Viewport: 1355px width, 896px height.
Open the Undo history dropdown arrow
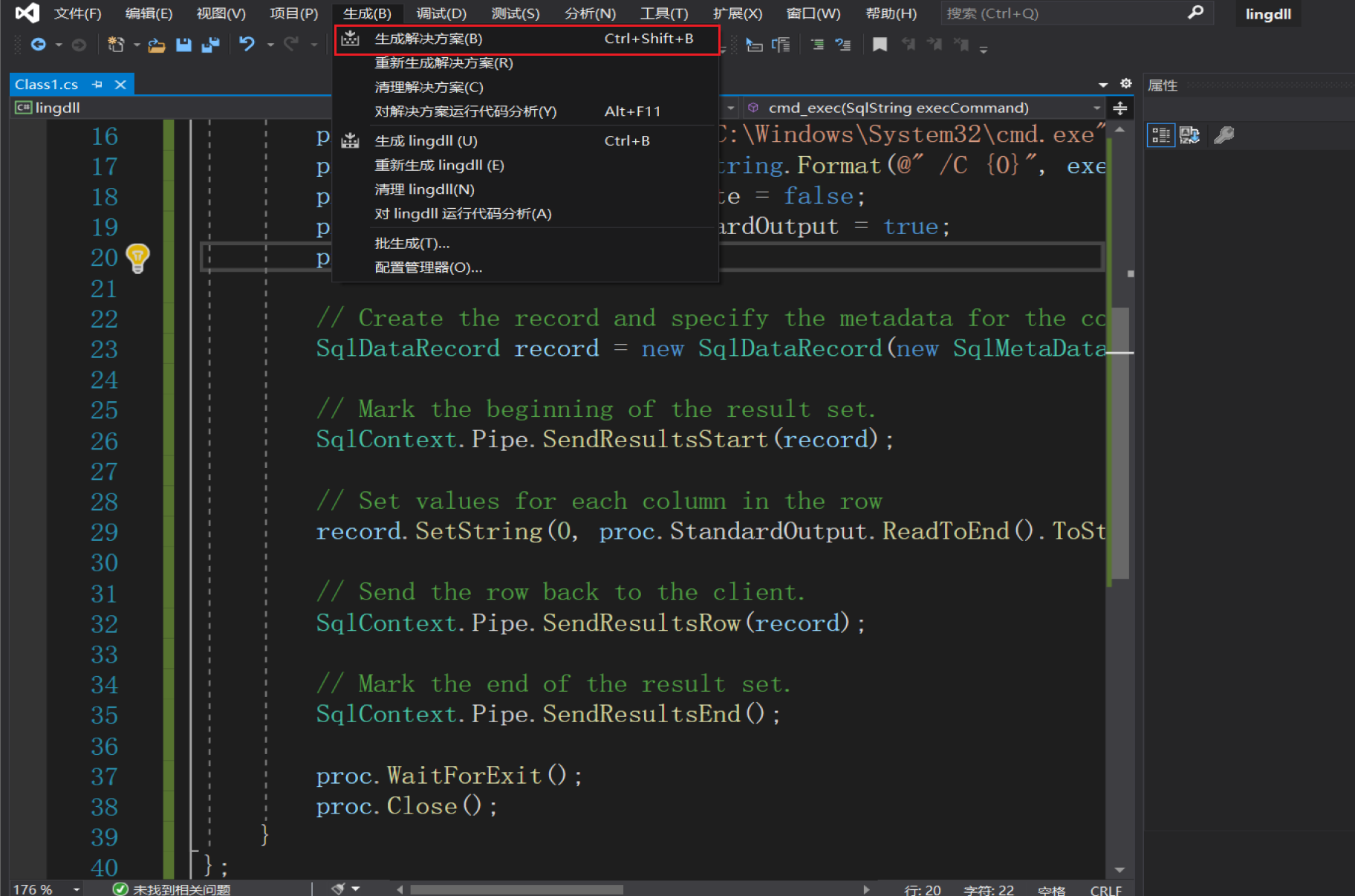(270, 45)
